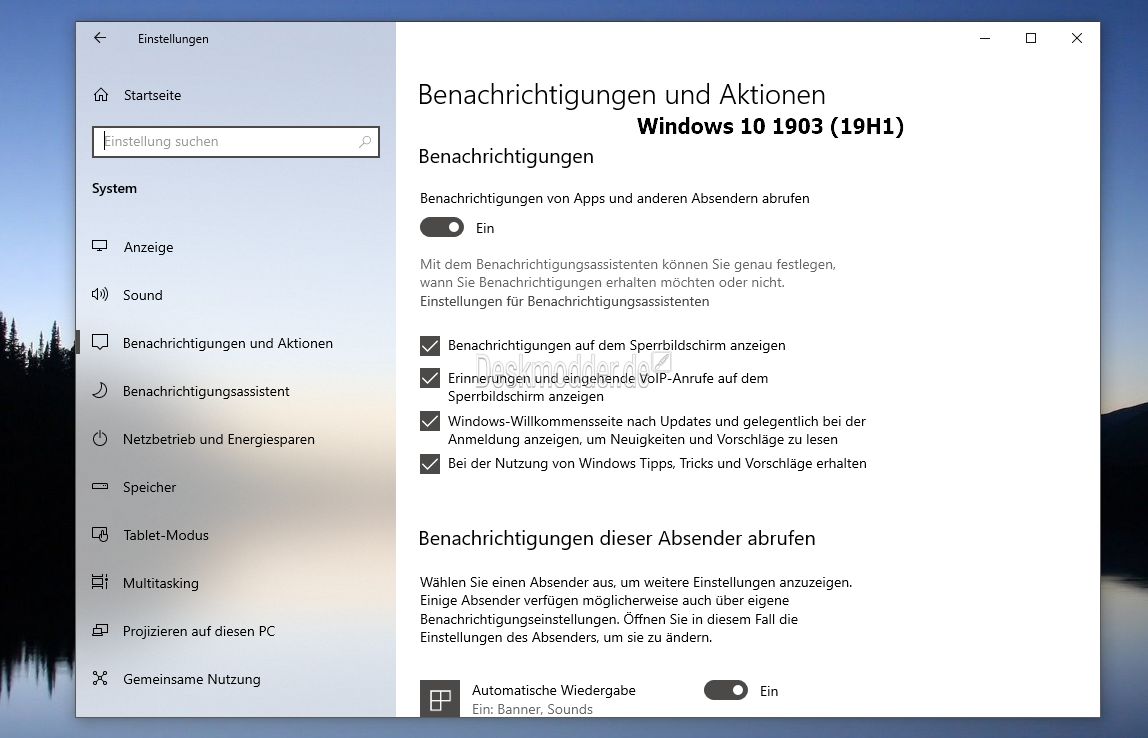Click the magnifier icon in search box
Viewport: 1148px width, 738px height.
pos(365,141)
